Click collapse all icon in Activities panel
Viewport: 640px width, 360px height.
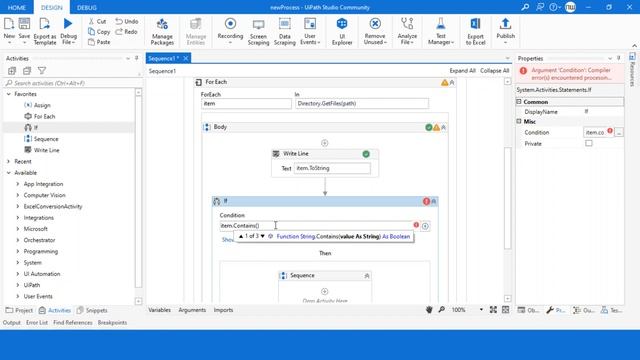click(27, 71)
